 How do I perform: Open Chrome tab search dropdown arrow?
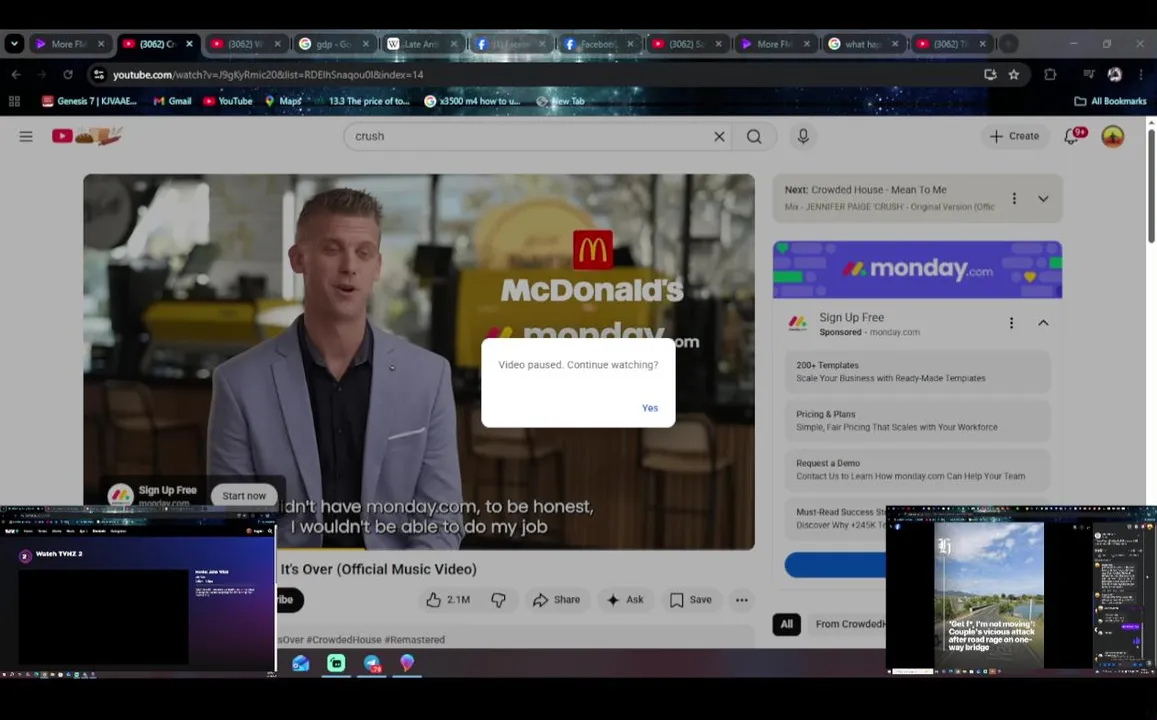(14, 44)
